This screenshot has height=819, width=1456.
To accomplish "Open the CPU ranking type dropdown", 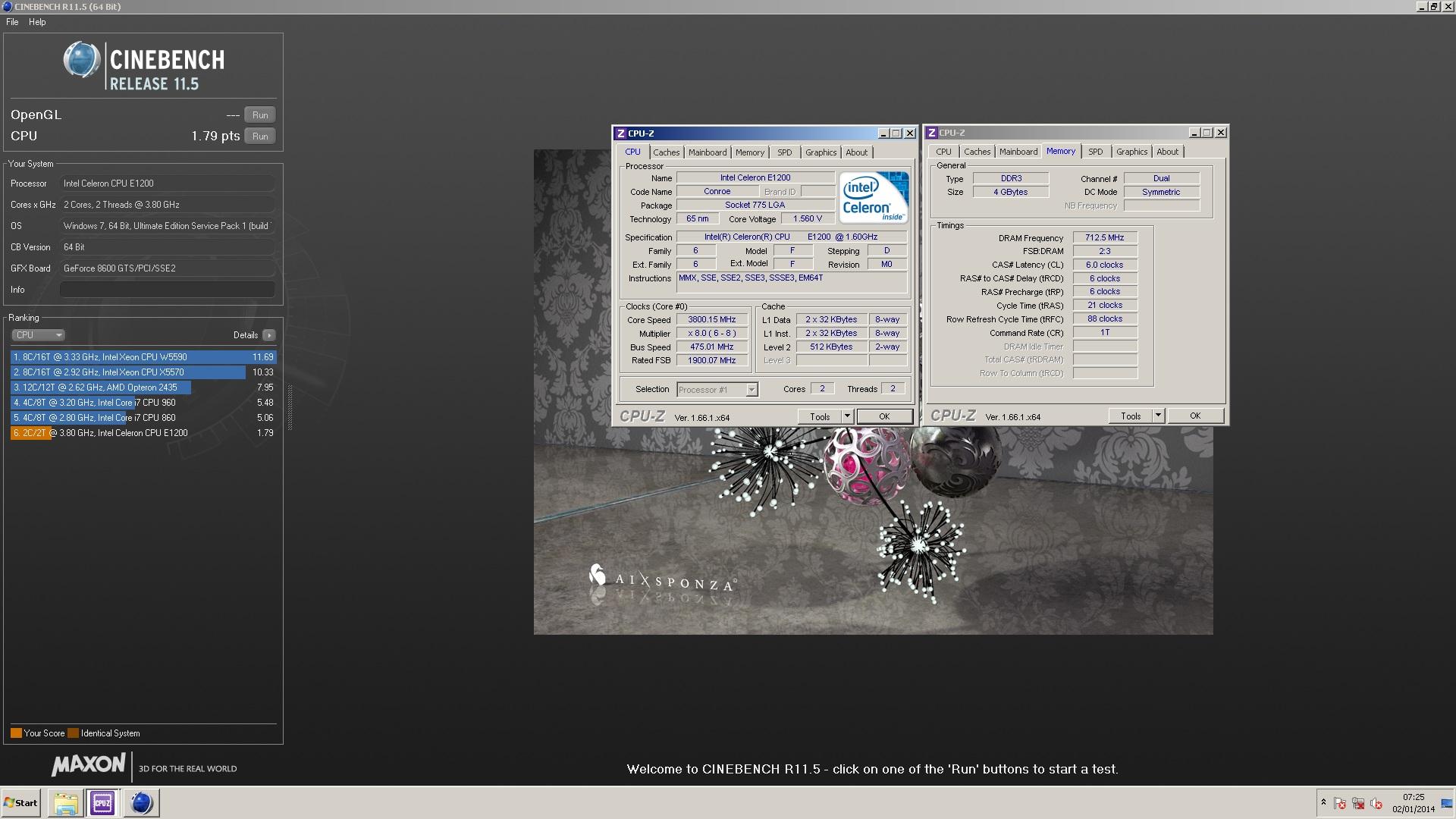I will [x=38, y=335].
